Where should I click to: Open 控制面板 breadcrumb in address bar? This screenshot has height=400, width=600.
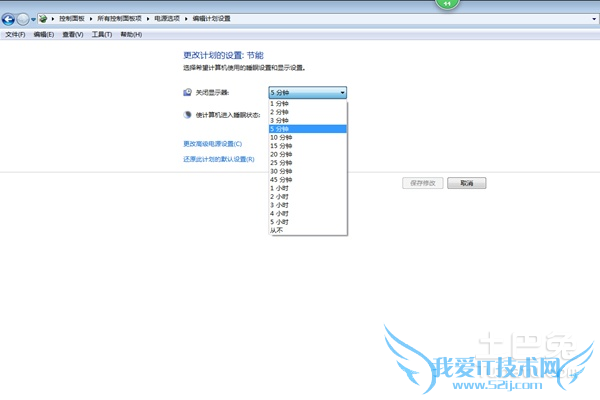(72, 18)
